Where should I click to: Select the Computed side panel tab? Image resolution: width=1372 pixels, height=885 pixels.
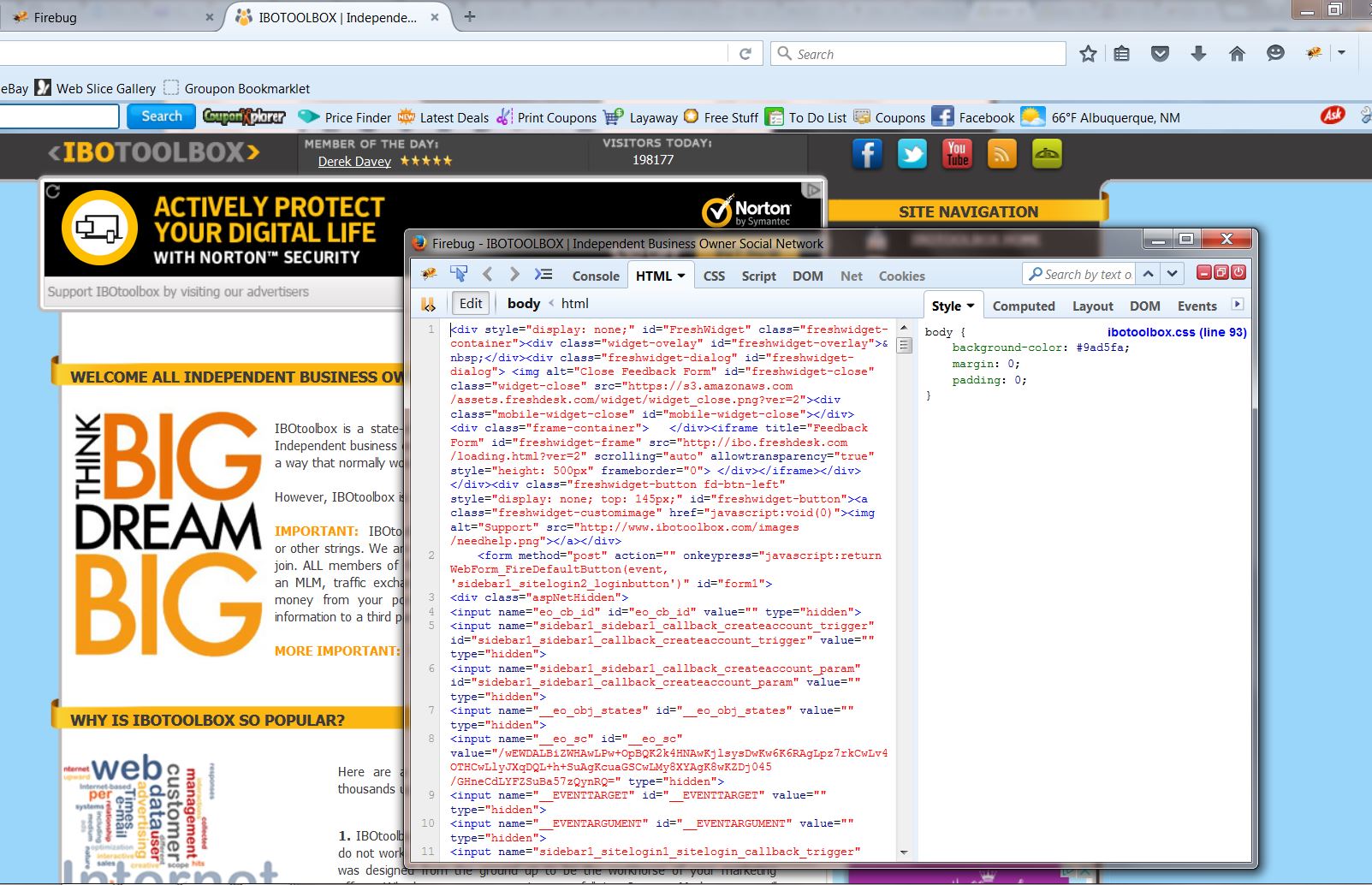click(x=1024, y=306)
